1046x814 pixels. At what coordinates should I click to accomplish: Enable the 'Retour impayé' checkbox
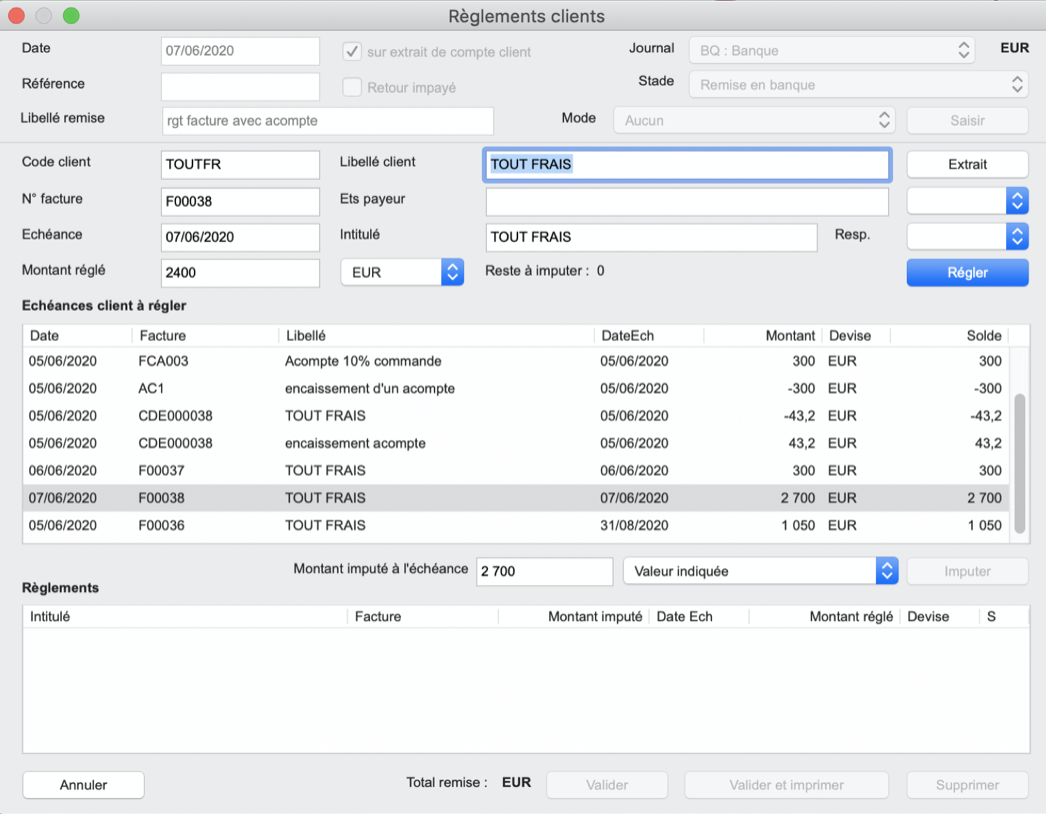[x=352, y=87]
